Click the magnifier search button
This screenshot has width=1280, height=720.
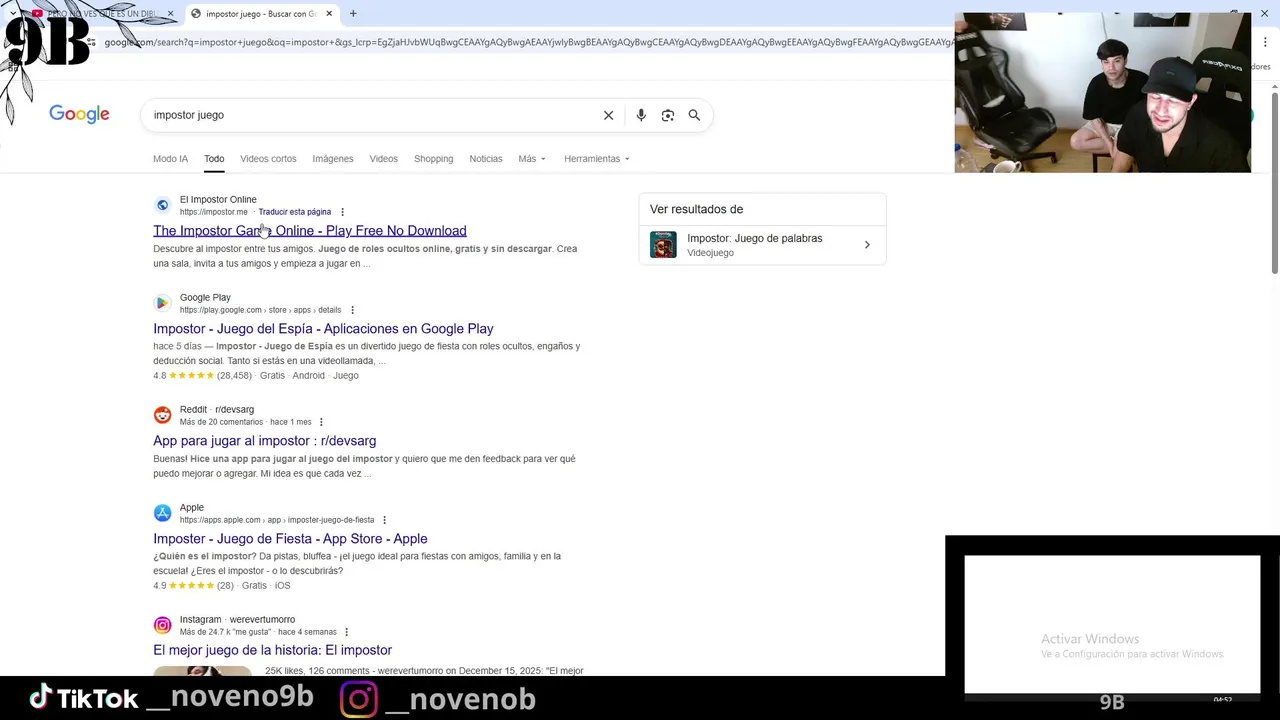click(x=694, y=115)
